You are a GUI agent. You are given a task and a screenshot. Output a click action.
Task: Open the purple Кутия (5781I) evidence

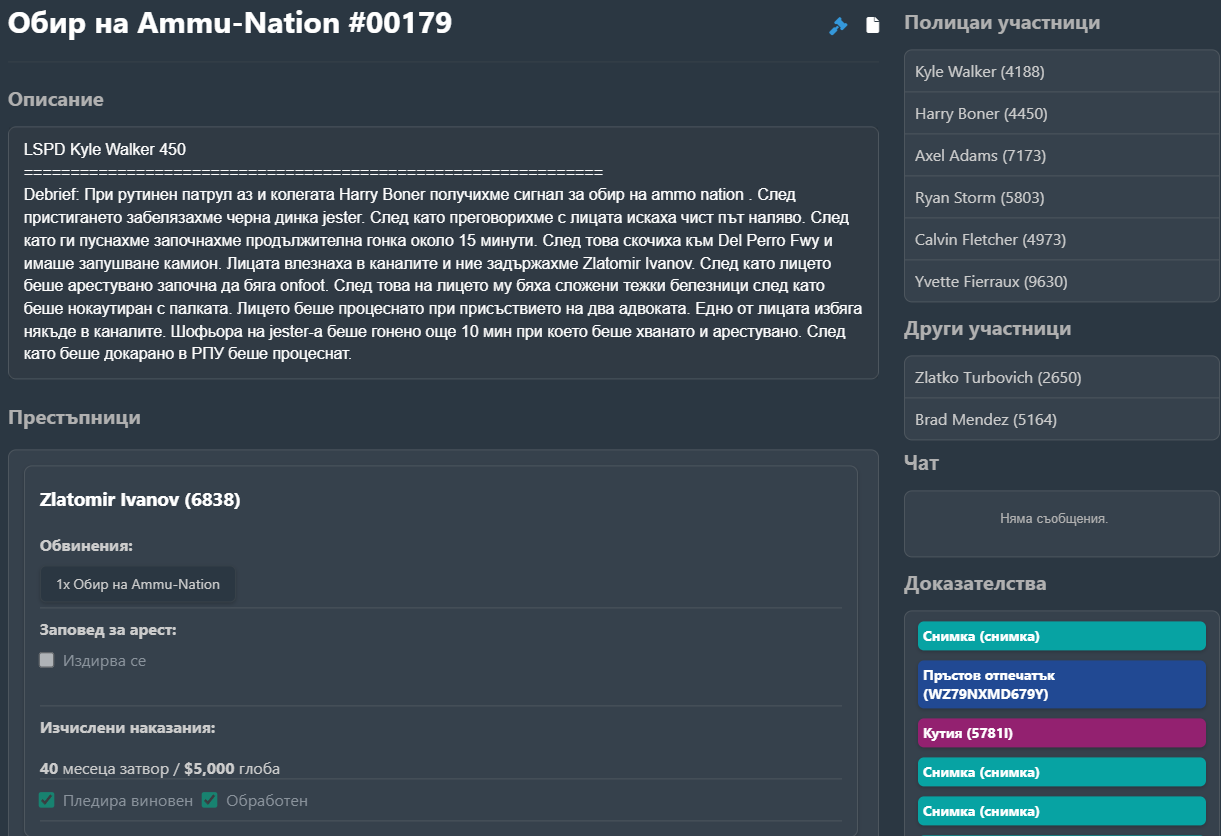1061,733
